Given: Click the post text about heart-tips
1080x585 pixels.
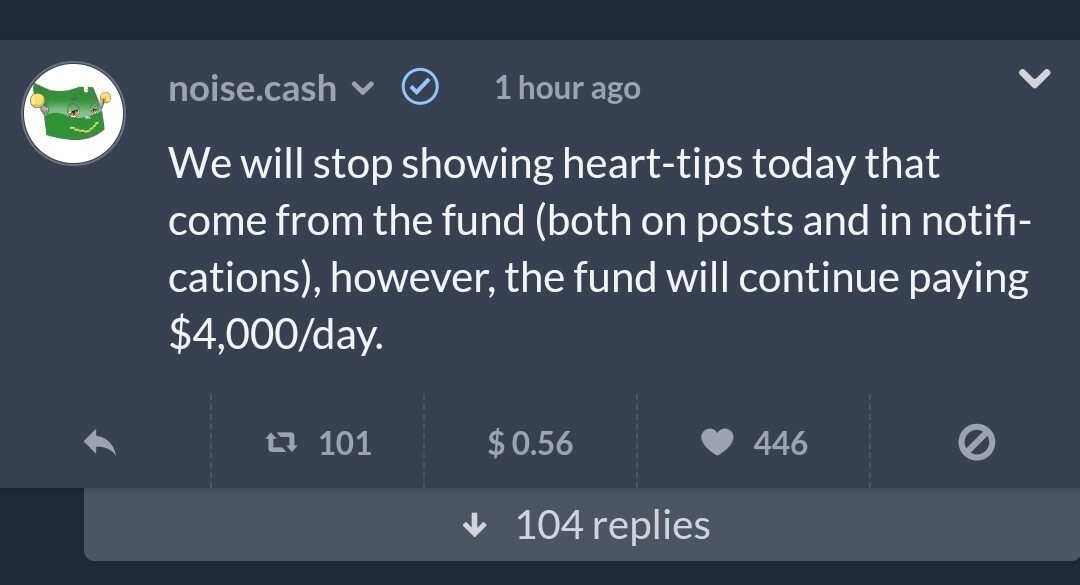Looking at the screenshot, I should (599, 249).
